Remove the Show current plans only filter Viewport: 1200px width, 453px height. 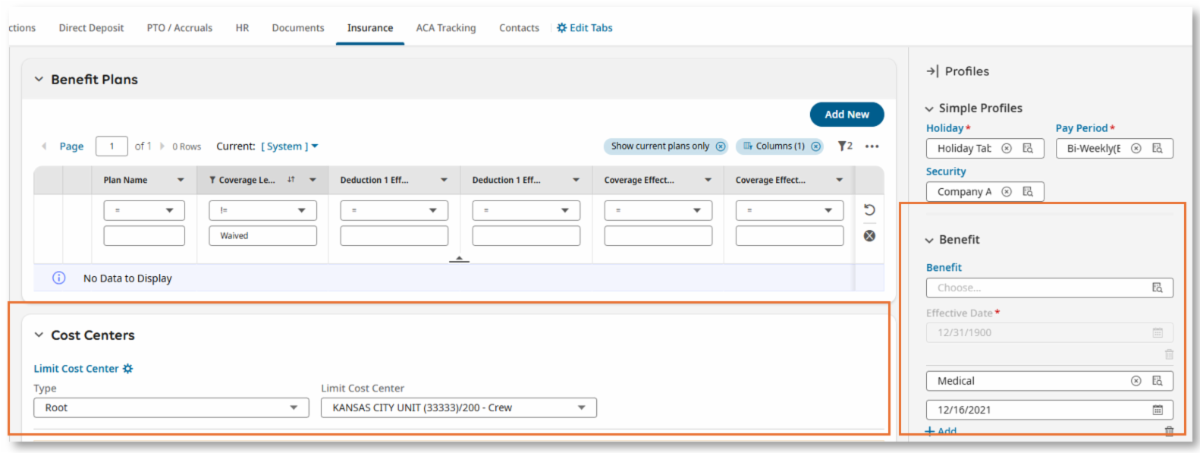(720, 146)
